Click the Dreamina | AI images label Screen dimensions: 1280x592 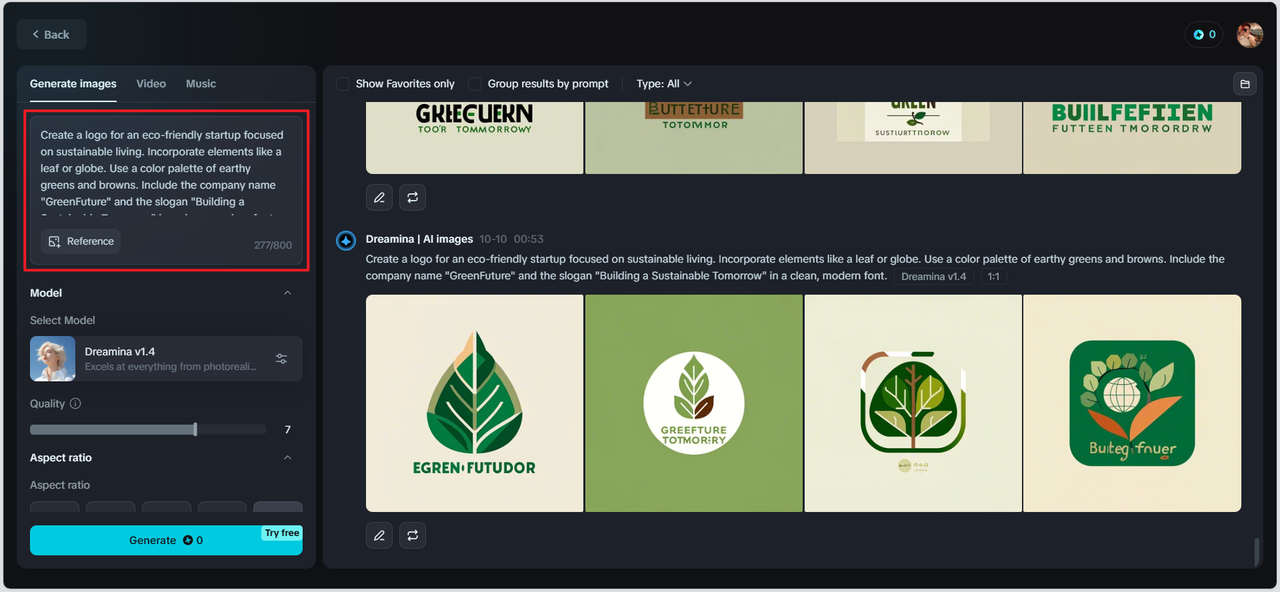[419, 239]
